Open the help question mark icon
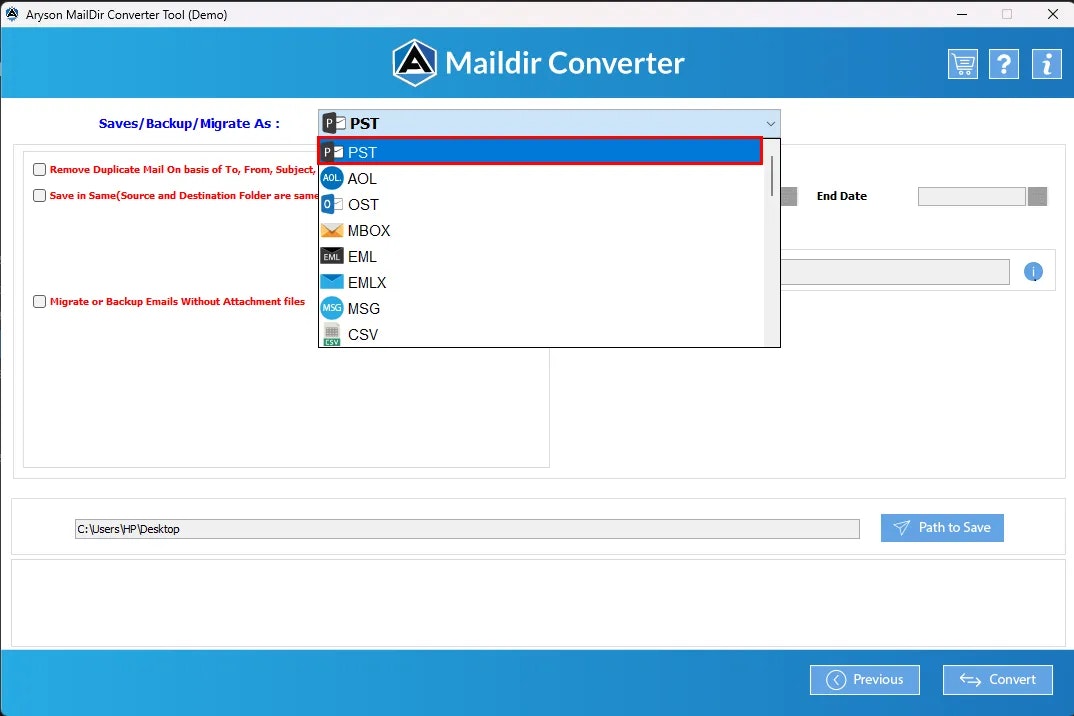The height and width of the screenshot is (716, 1074). tap(1004, 64)
